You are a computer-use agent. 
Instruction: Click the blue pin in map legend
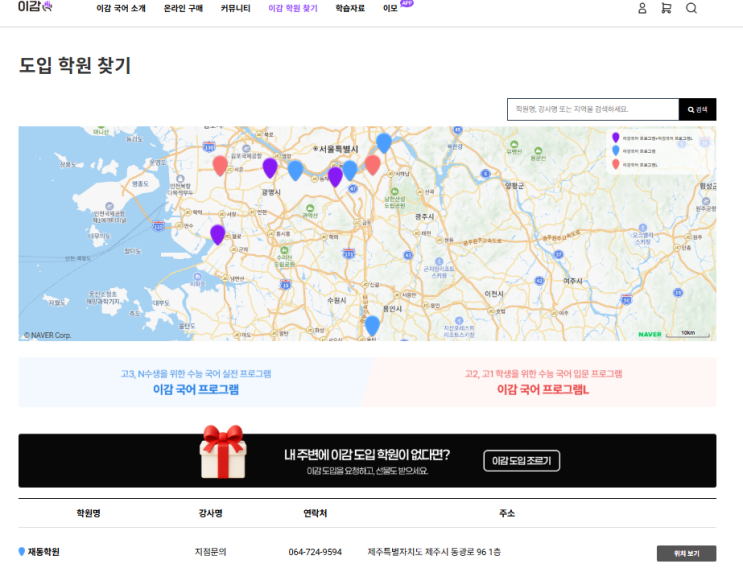[x=616, y=151]
